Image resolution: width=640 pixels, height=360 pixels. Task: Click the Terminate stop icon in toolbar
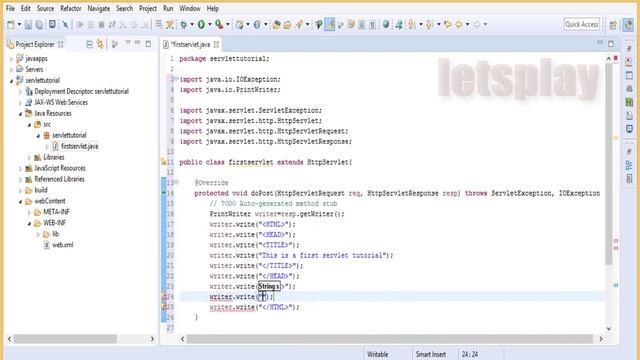102,25
